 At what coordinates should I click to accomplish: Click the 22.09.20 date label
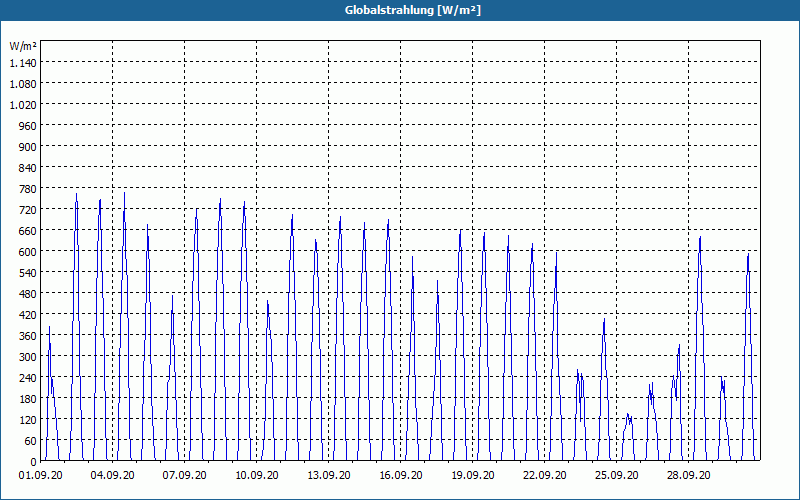544,476
